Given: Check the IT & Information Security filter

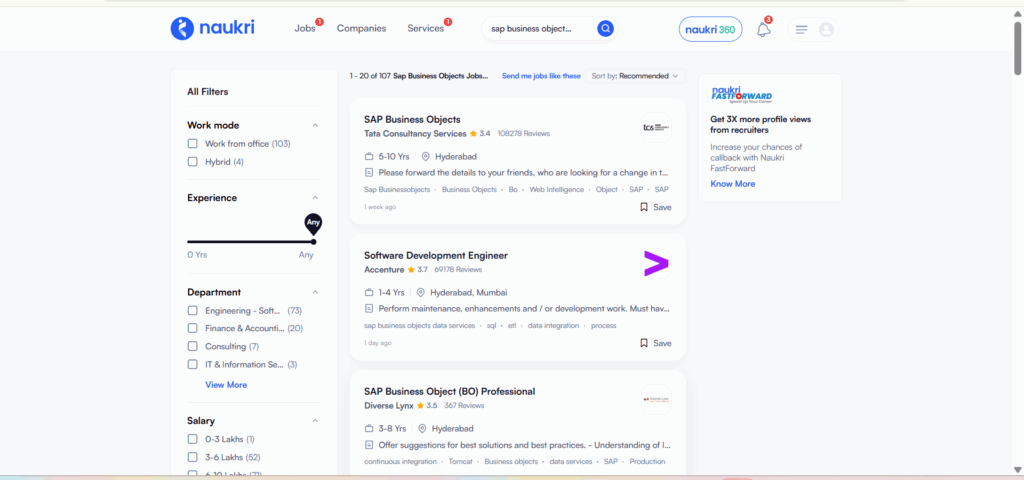Looking at the screenshot, I should click(x=193, y=364).
